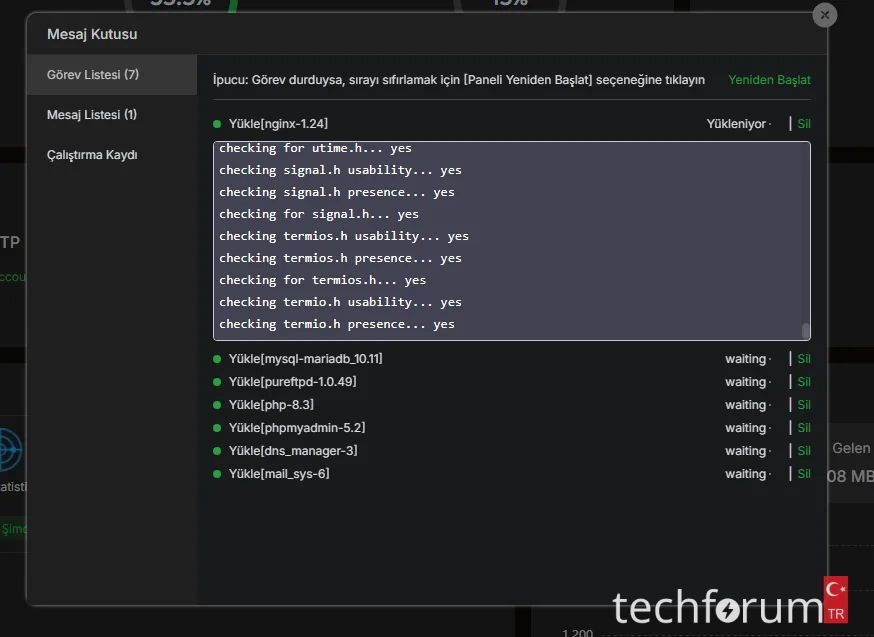The width and height of the screenshot is (874, 637).
Task: Click the nginx-1.24 green status dot
Action: point(217,124)
